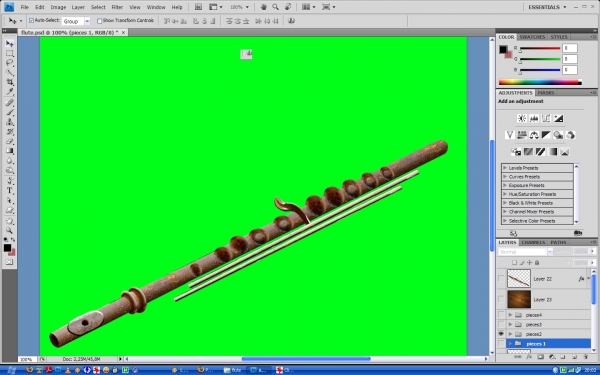
Task: Select the Magic Wand tool
Action: [x=9, y=72]
